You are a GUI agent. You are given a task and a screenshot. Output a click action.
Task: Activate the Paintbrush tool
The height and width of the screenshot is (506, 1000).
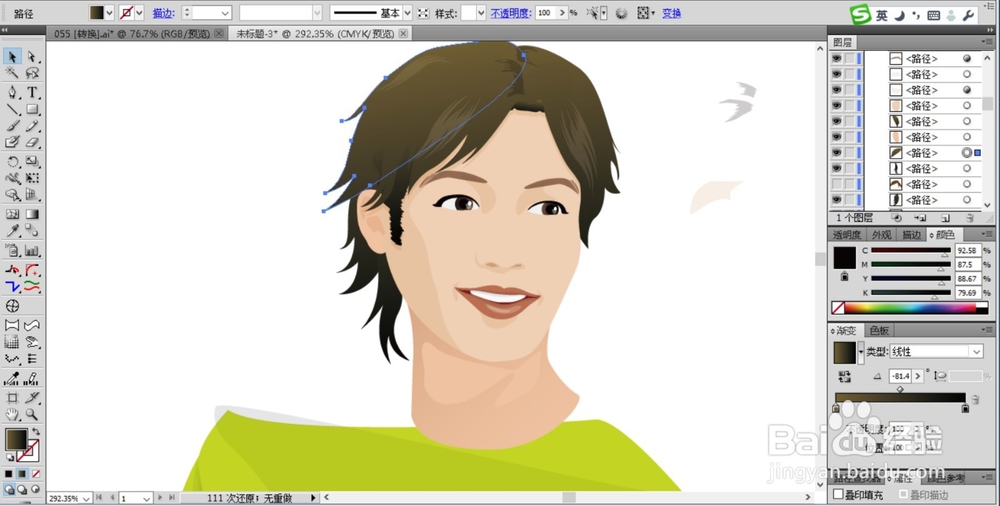click(x=12, y=126)
